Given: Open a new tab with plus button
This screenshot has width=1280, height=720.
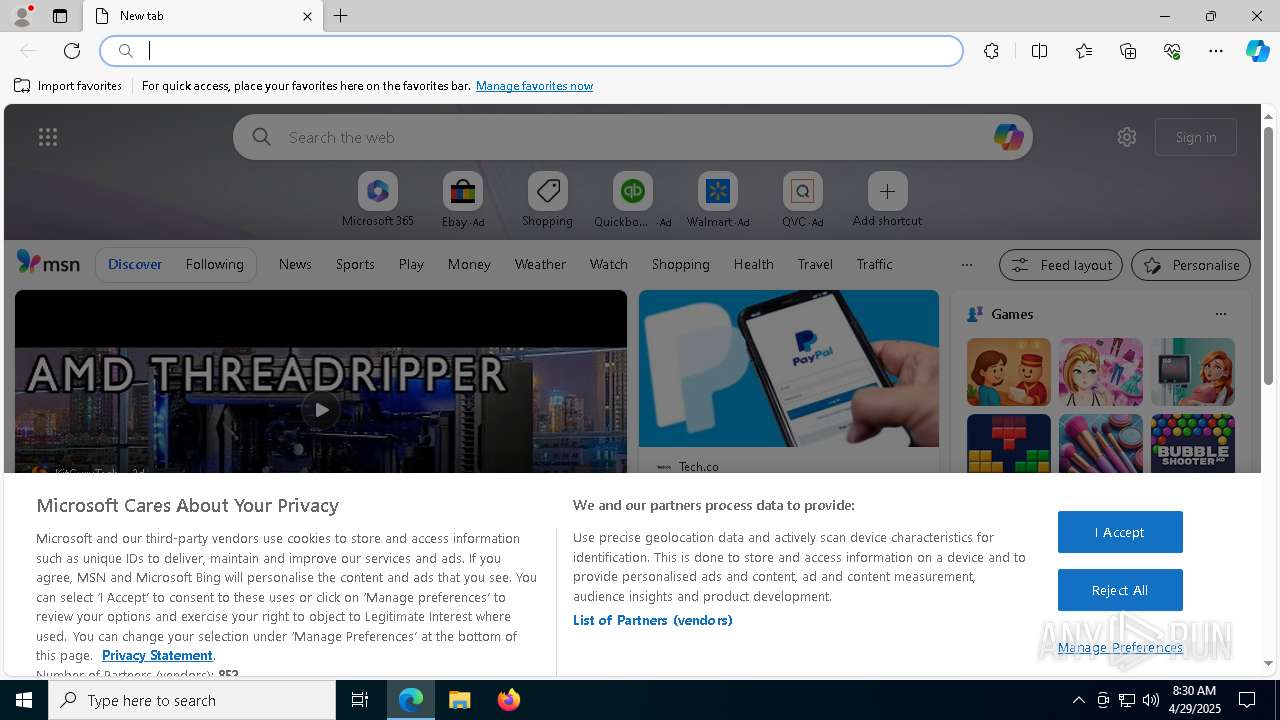Looking at the screenshot, I should coord(341,16).
